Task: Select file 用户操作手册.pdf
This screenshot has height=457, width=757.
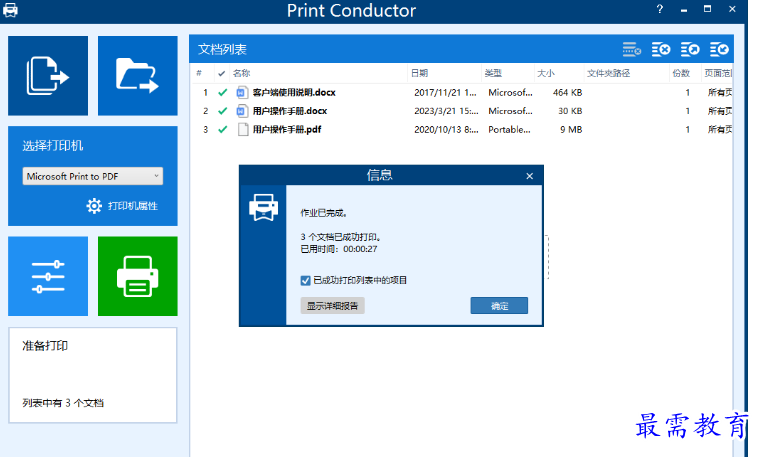Action: [287, 129]
